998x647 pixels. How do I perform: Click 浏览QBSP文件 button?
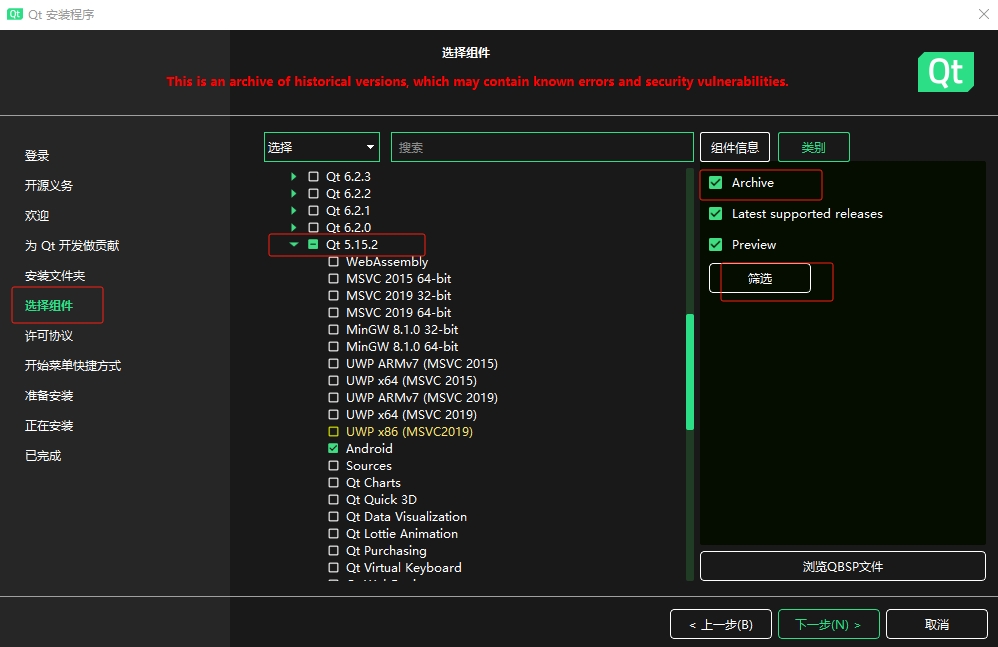tap(843, 566)
